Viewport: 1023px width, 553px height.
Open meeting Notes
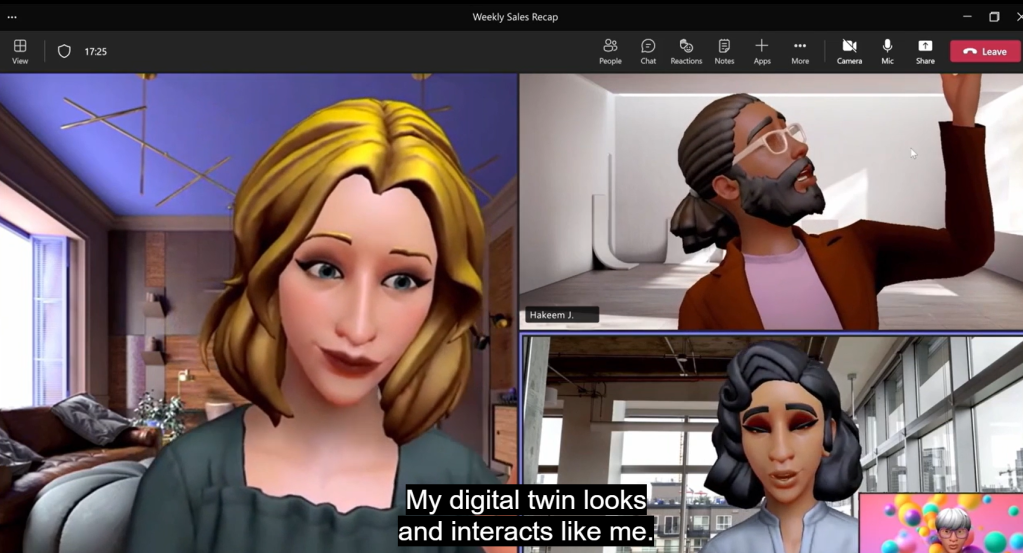click(724, 51)
